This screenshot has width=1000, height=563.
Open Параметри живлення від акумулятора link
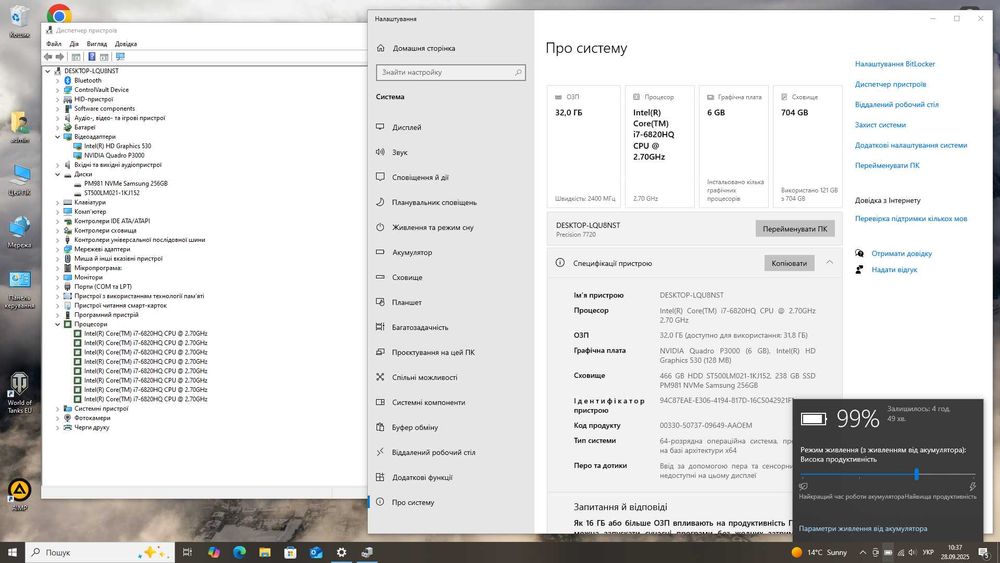(863, 529)
